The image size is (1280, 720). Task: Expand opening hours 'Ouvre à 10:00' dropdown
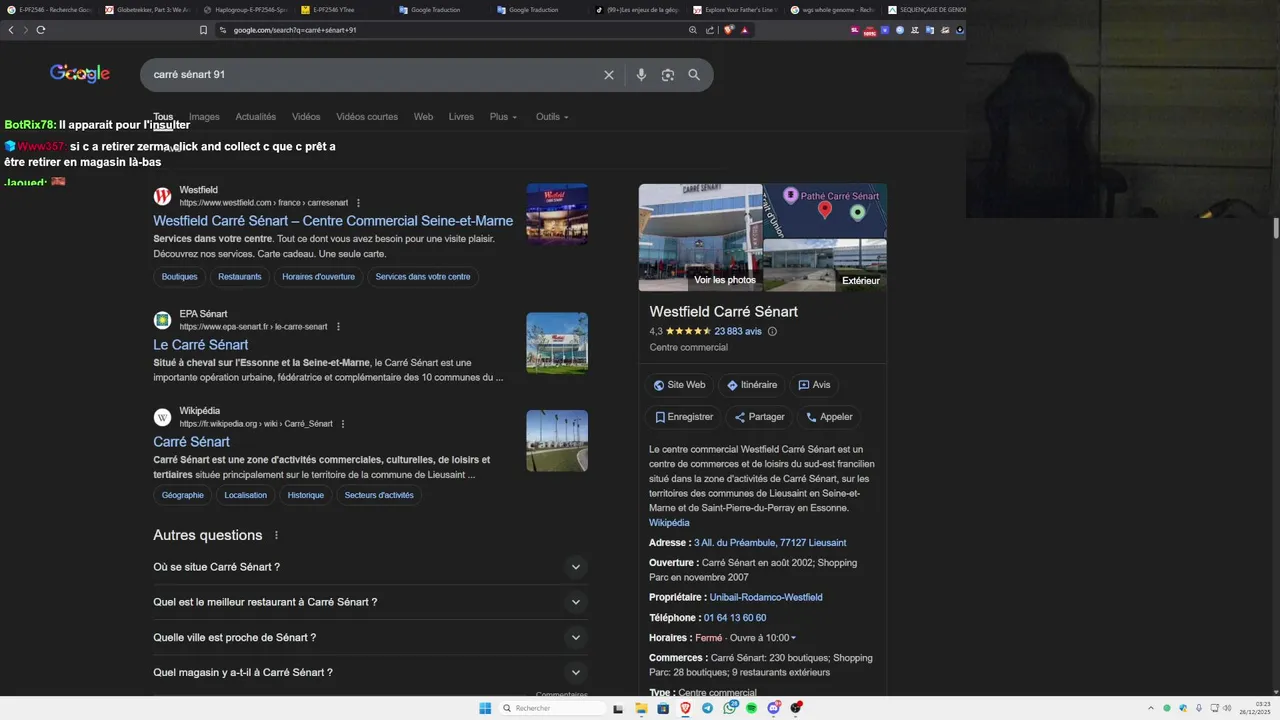763,638
